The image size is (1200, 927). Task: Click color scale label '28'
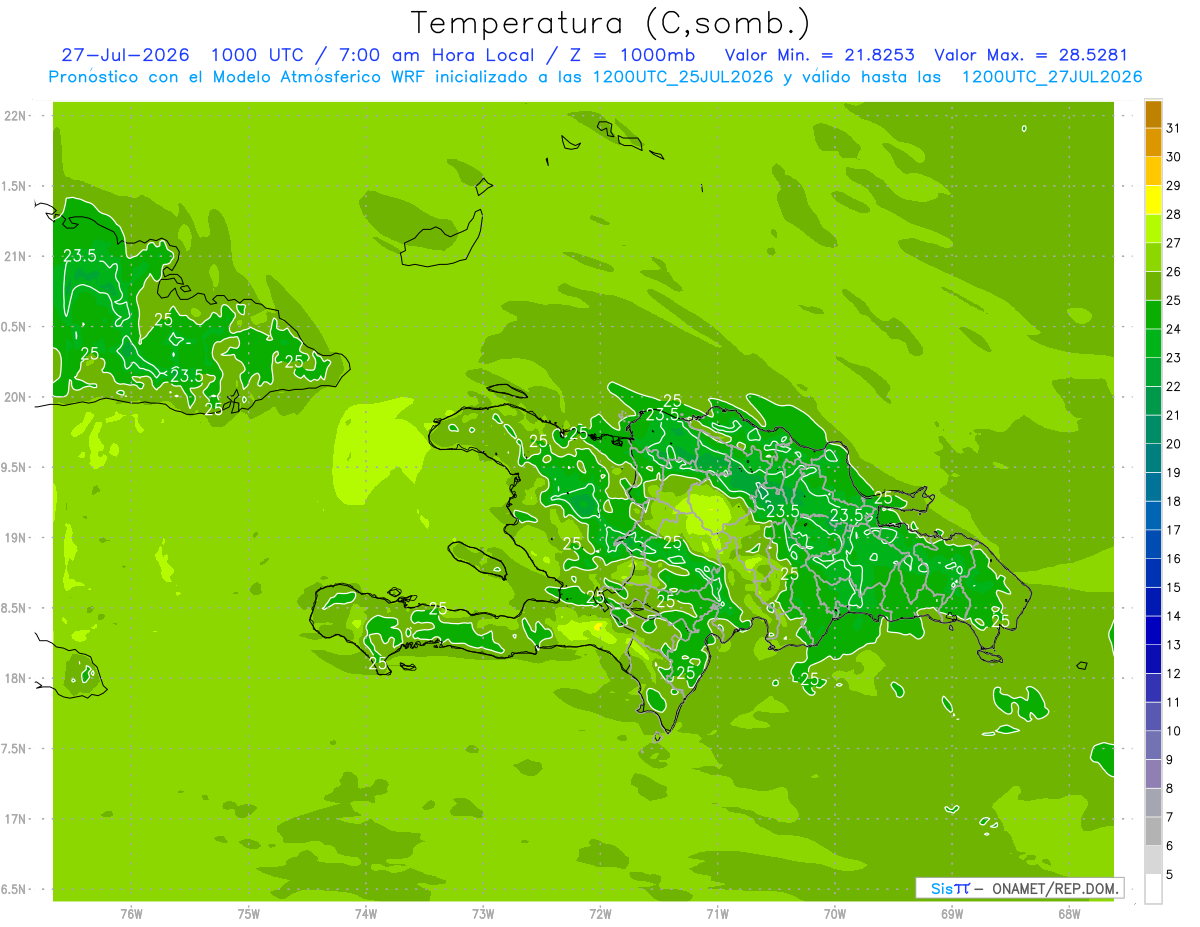(x=1174, y=214)
